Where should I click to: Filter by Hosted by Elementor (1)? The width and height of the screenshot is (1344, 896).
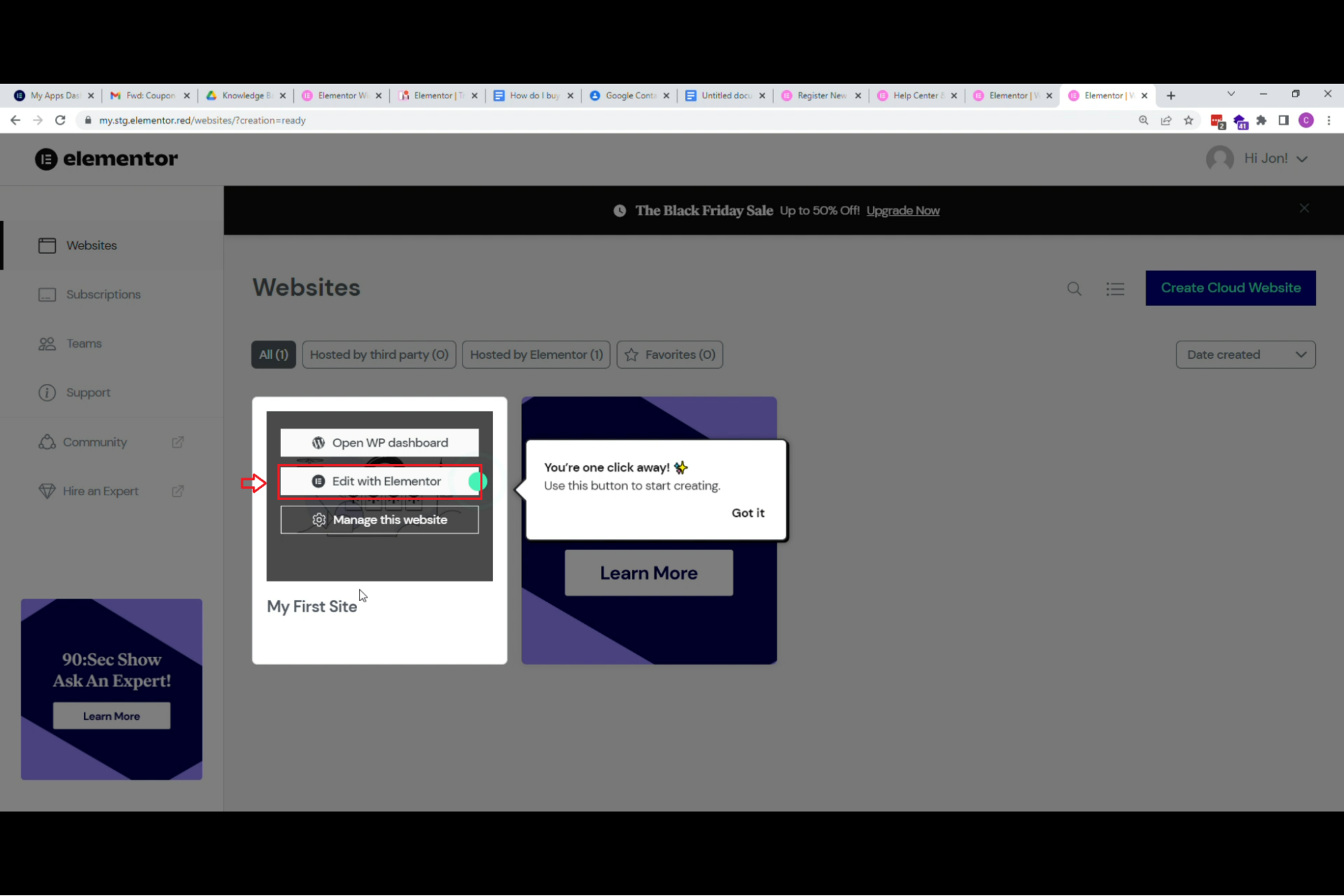coord(536,354)
